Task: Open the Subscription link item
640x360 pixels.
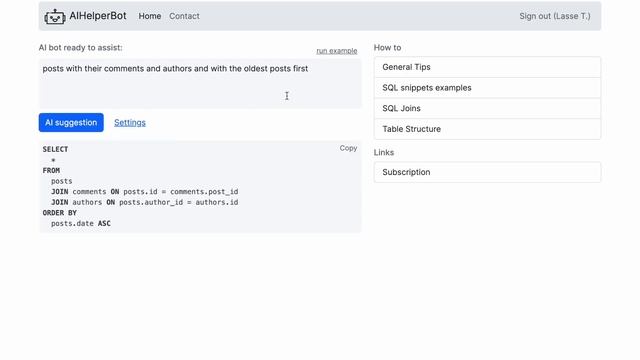Action: point(487,172)
